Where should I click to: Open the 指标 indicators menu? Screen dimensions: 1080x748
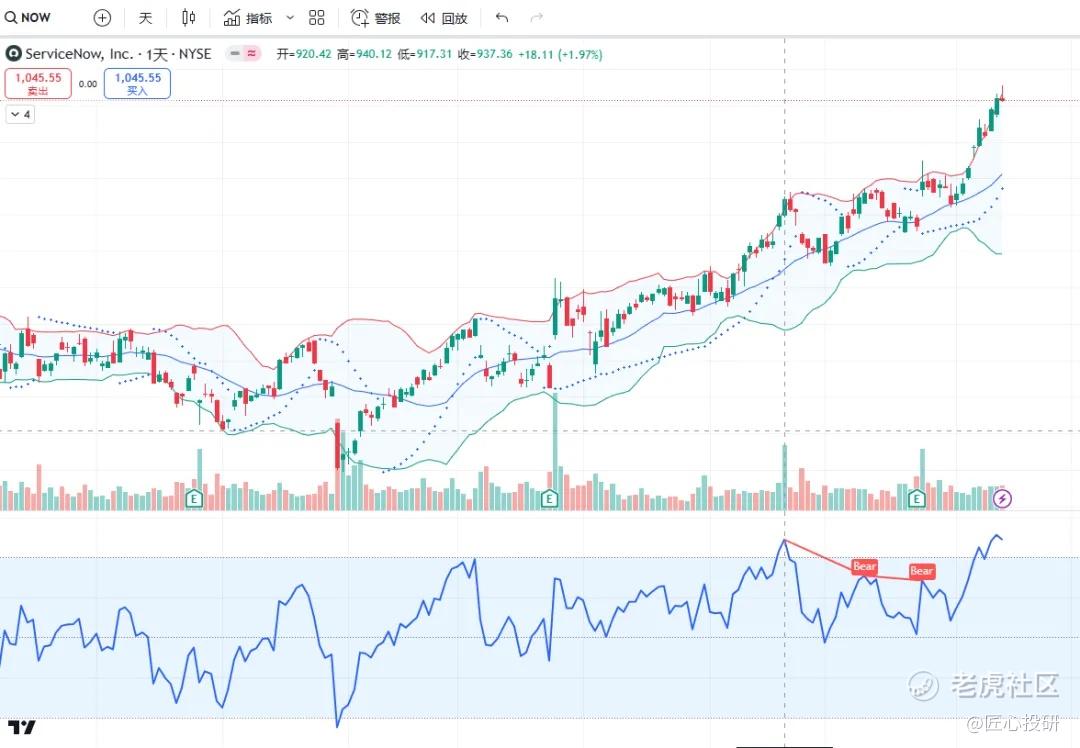point(247,18)
